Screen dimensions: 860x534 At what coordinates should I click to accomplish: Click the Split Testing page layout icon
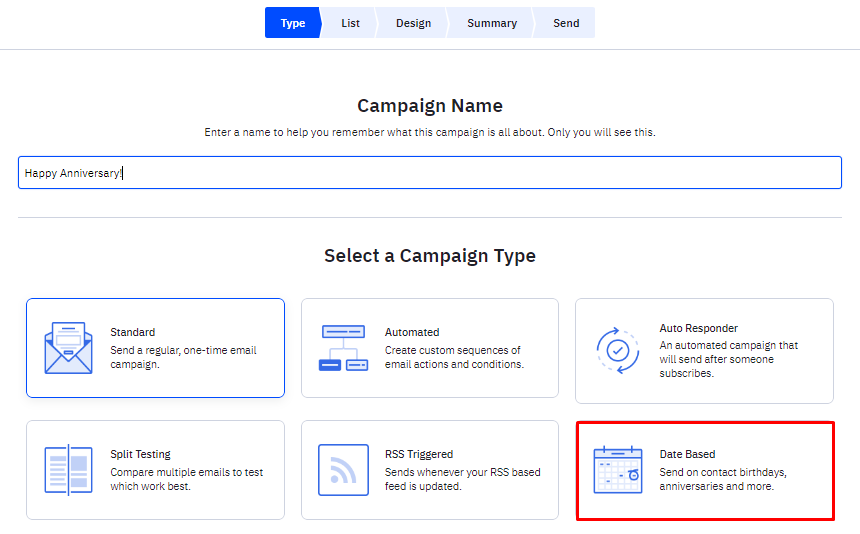pyautogui.click(x=69, y=470)
